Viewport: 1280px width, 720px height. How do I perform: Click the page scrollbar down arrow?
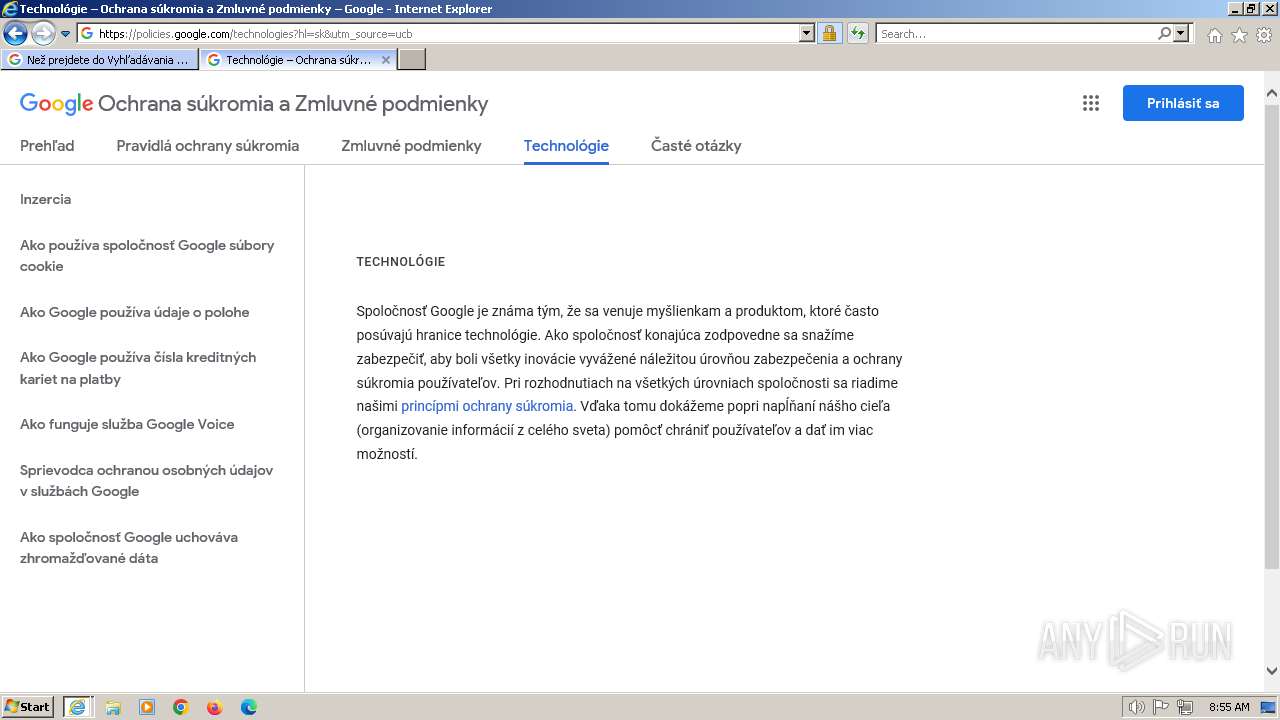(1272, 671)
